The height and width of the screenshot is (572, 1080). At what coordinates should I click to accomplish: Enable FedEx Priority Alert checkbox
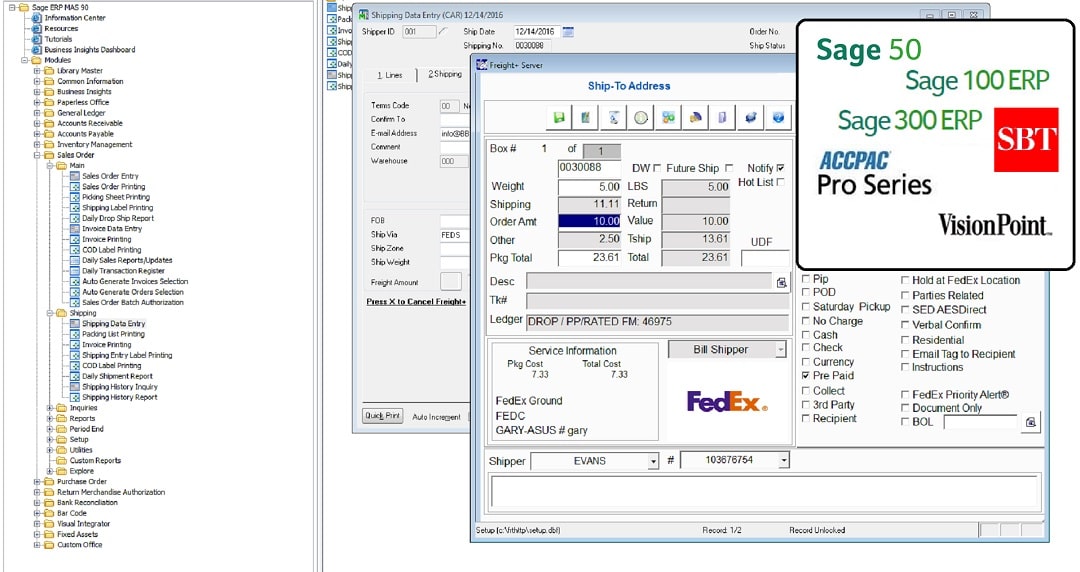[x=905, y=395]
